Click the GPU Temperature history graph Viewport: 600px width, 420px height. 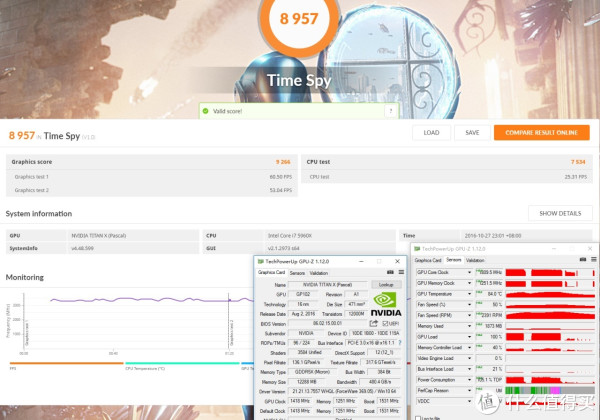point(550,294)
